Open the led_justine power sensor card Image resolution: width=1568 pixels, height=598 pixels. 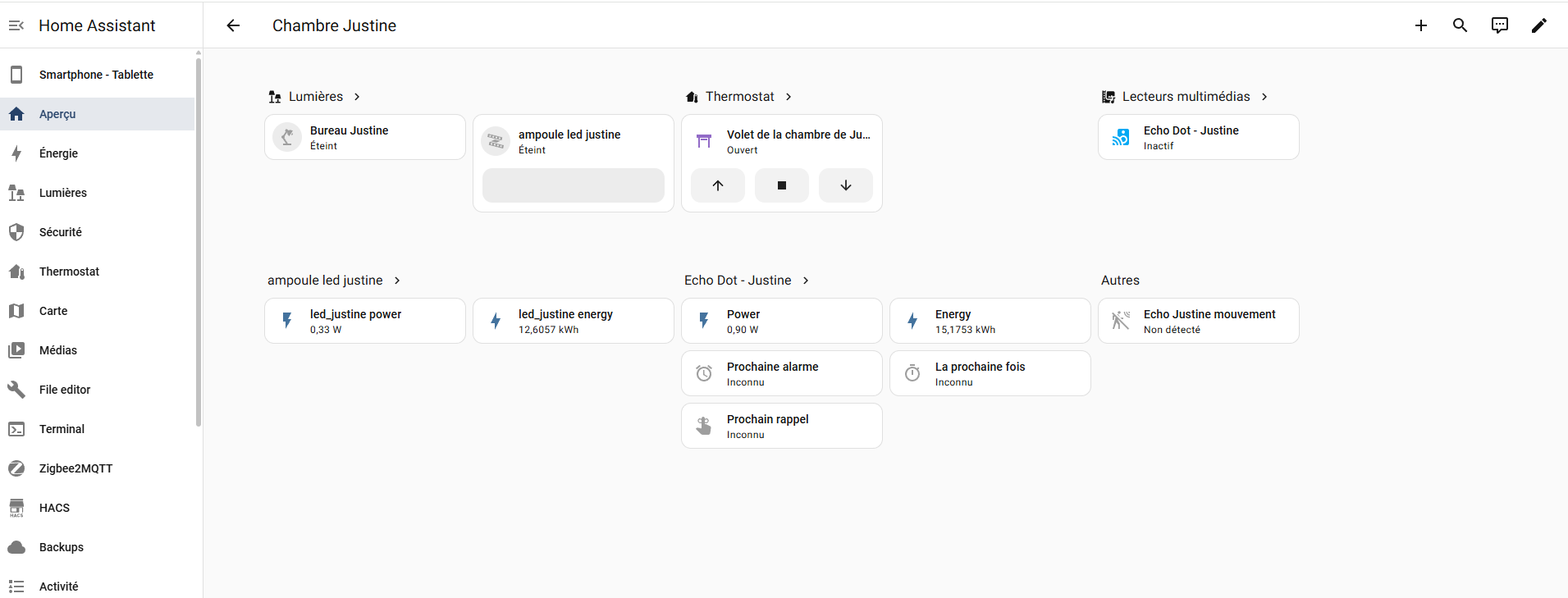(x=365, y=321)
